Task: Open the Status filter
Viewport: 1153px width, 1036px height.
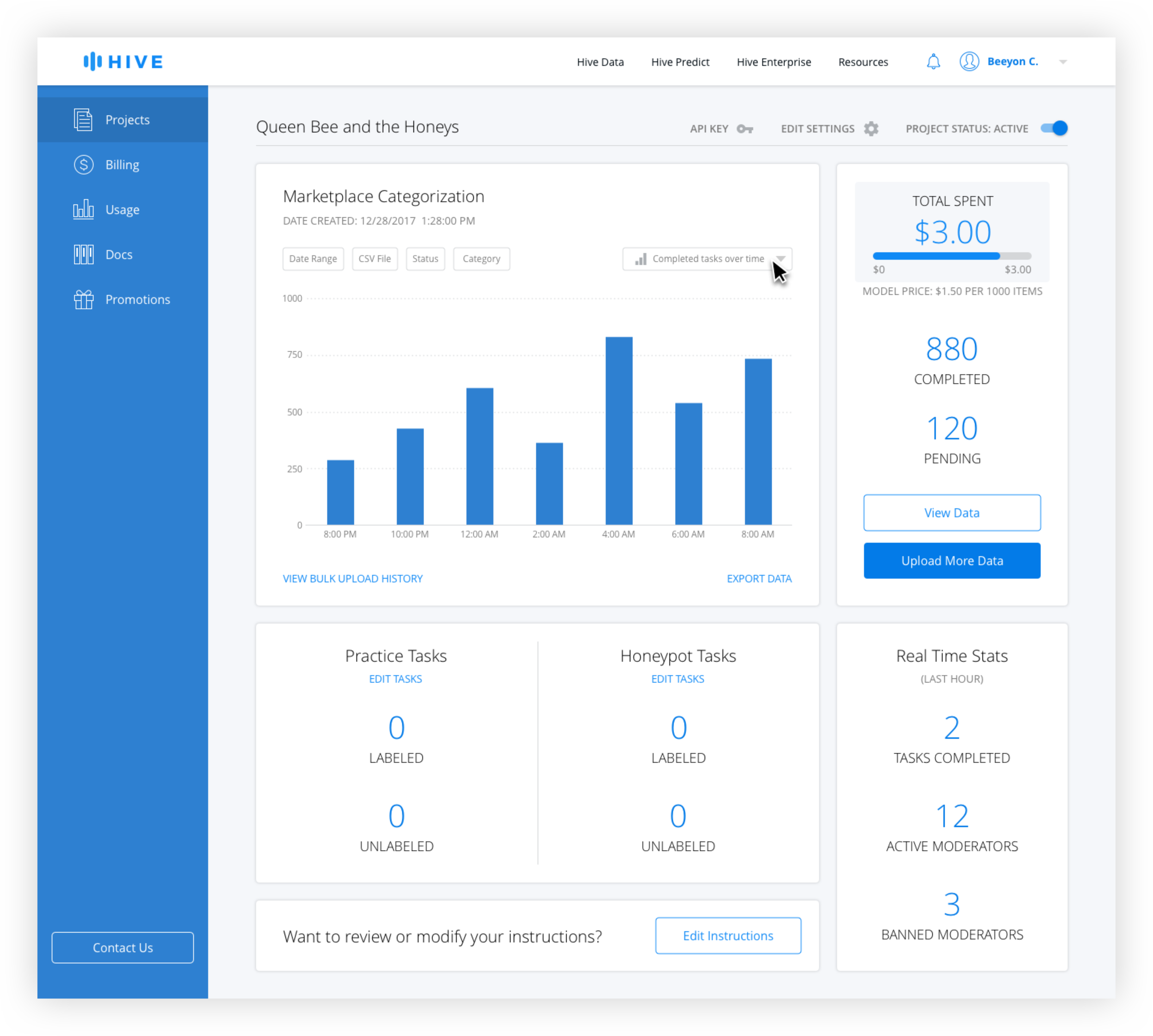Action: (x=425, y=259)
